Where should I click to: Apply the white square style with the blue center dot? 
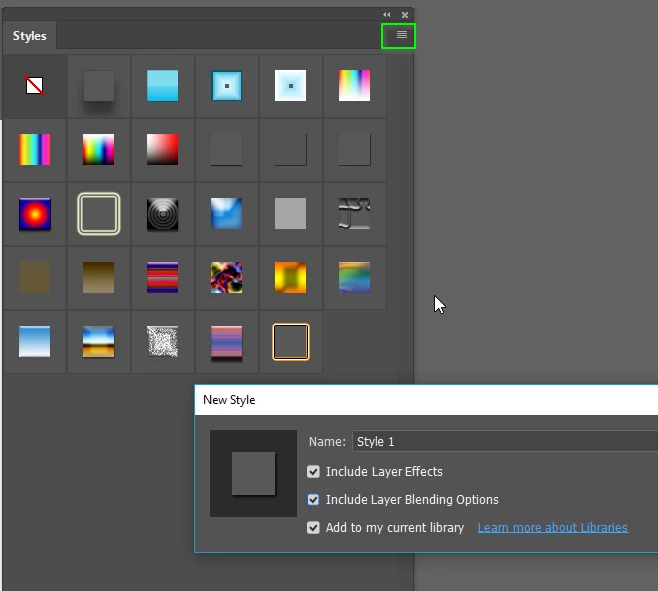click(x=290, y=86)
